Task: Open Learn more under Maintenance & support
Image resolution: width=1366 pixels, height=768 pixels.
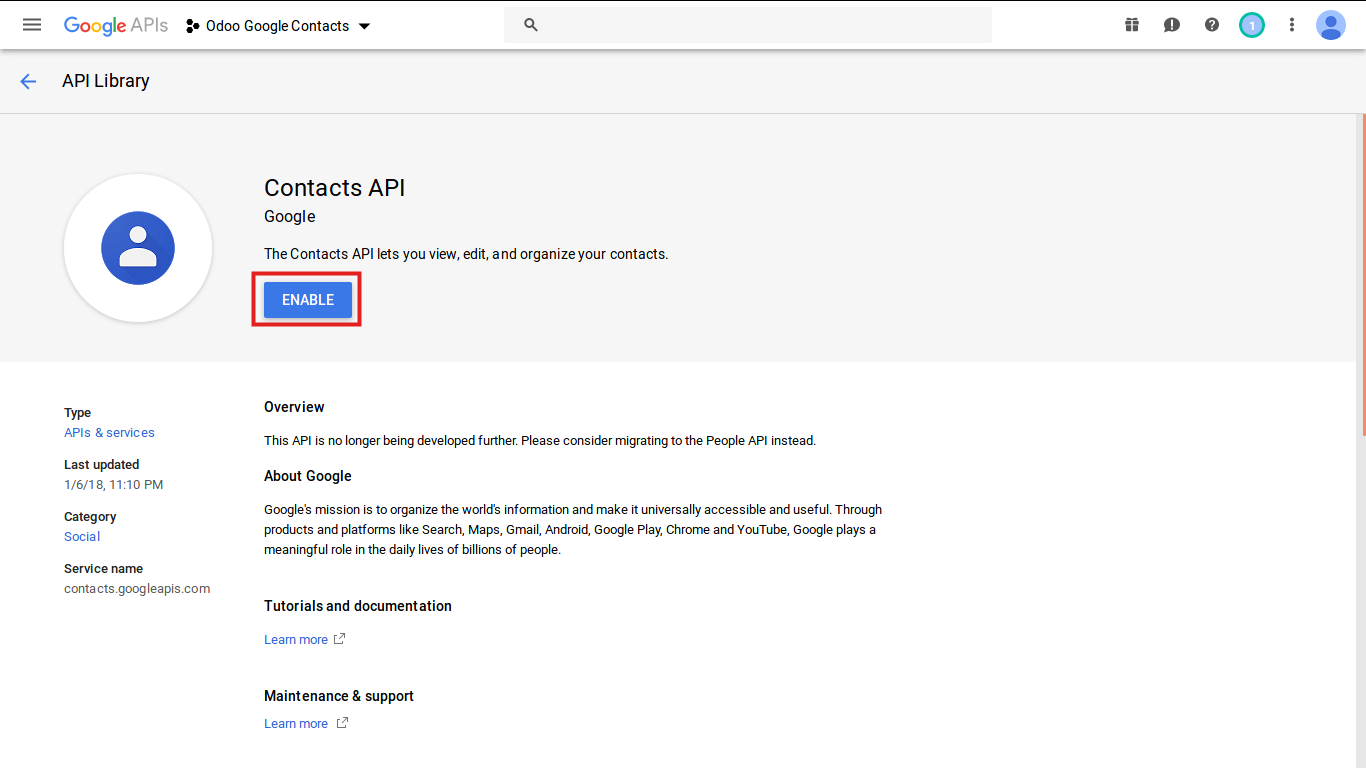Action: pyautogui.click(x=296, y=724)
